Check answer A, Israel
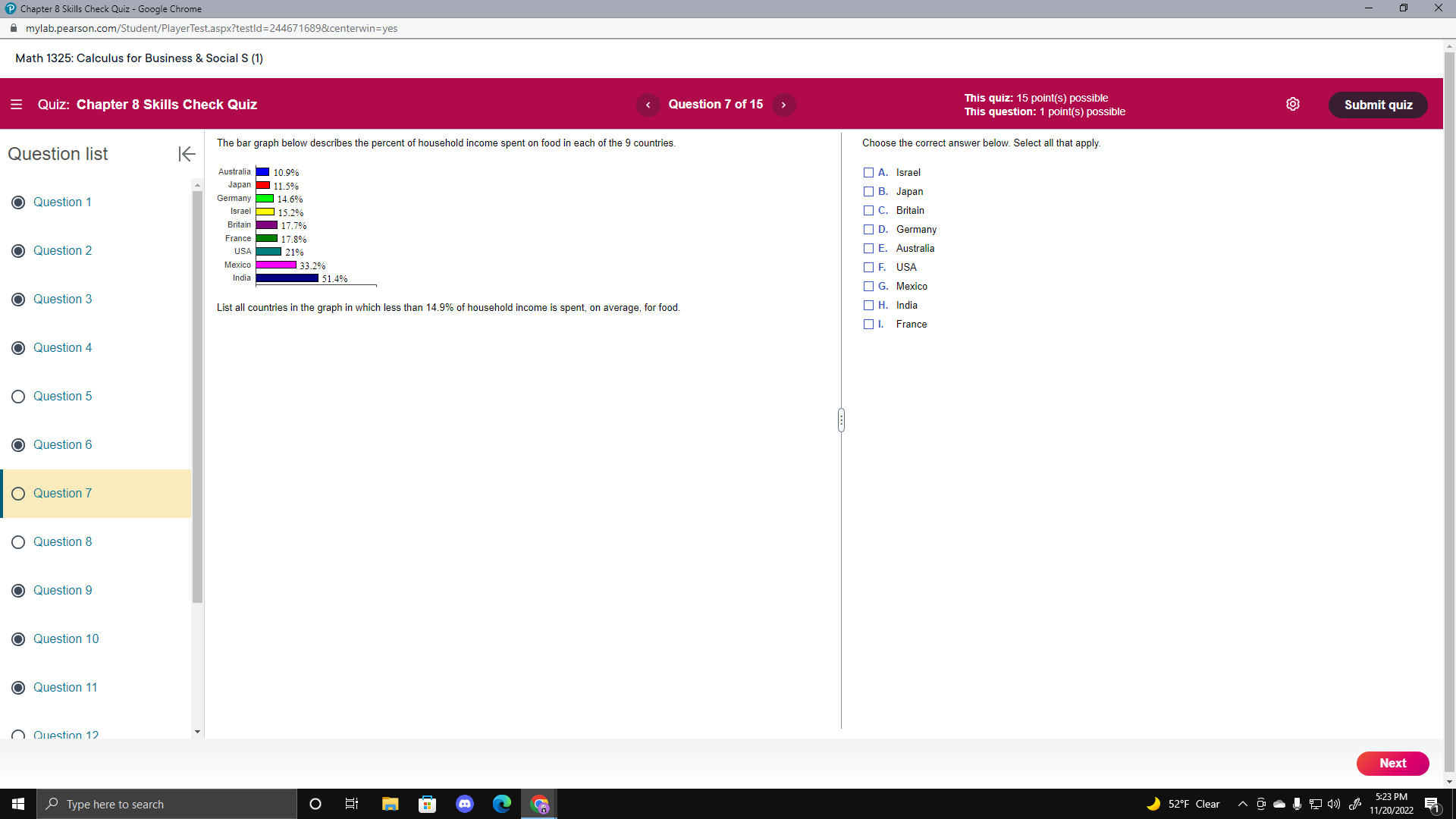The width and height of the screenshot is (1456, 819). click(x=868, y=172)
